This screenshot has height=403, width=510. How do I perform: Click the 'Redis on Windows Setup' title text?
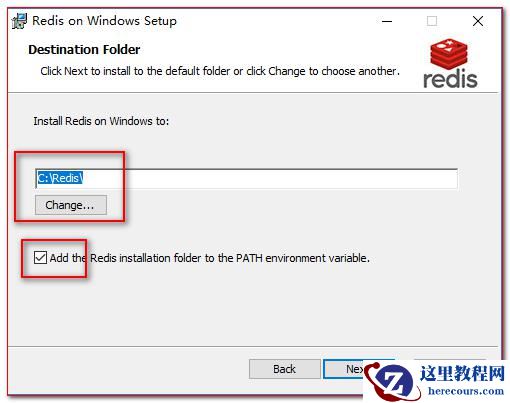pyautogui.click(x=104, y=21)
